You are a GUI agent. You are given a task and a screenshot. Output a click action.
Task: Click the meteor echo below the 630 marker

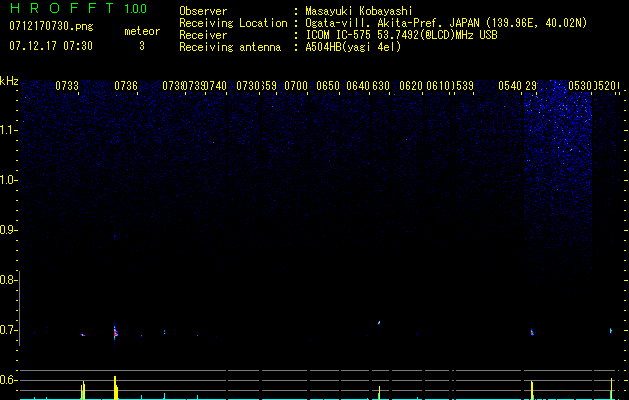[x=379, y=322]
